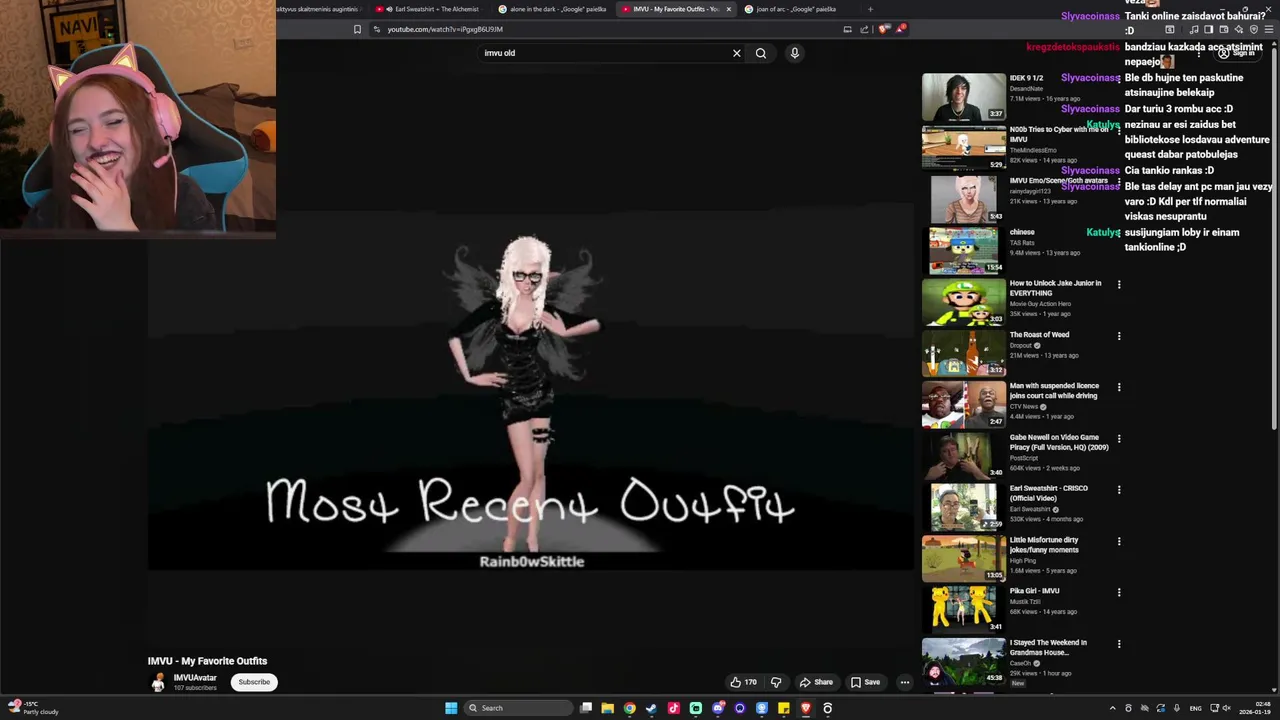Open taskbar clock showing 02:48
This screenshot has width=1280, height=720.
click(1253, 708)
